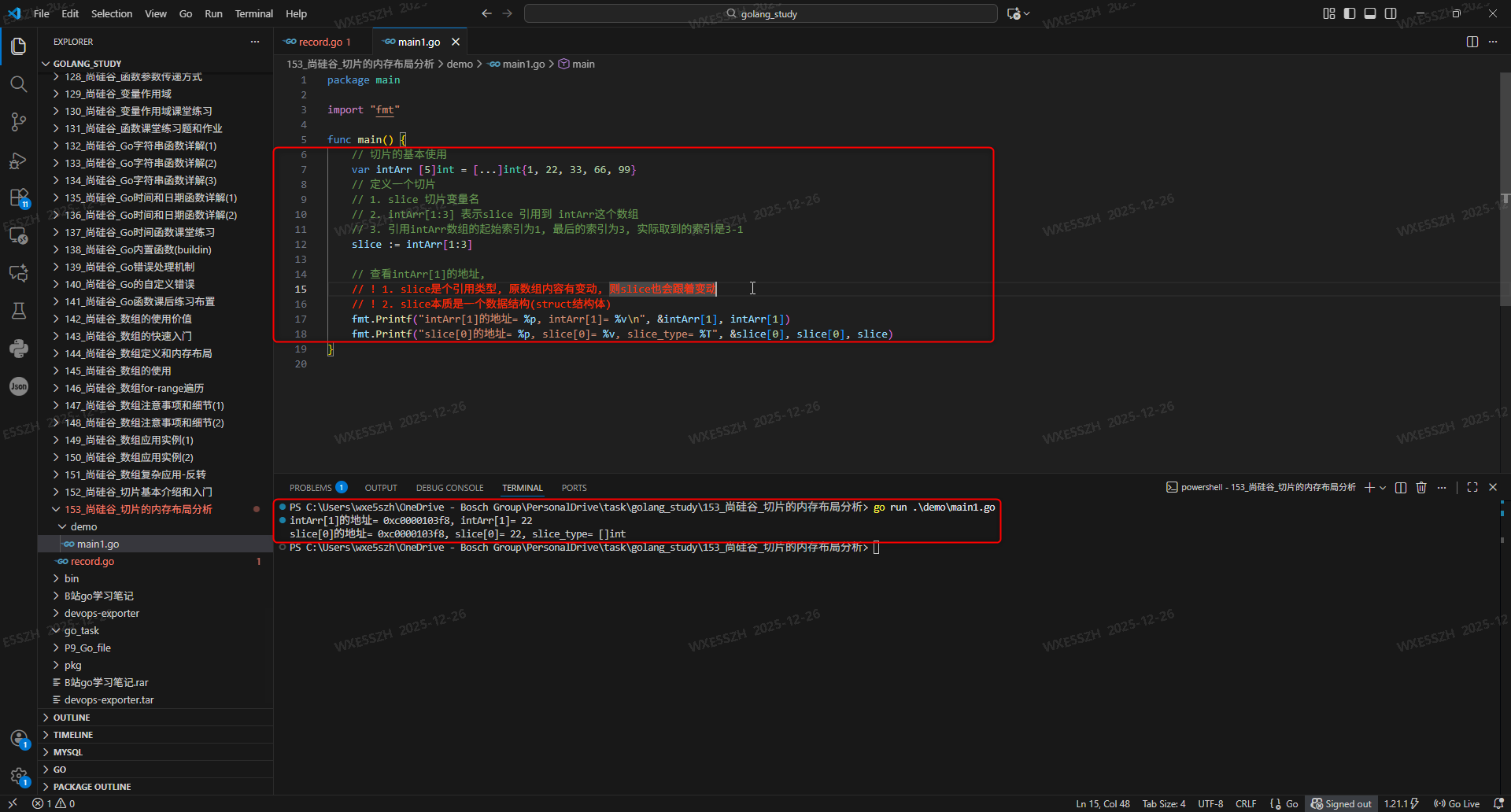Maximize the panel size
This screenshot has height=812, width=1511.
(1472, 488)
